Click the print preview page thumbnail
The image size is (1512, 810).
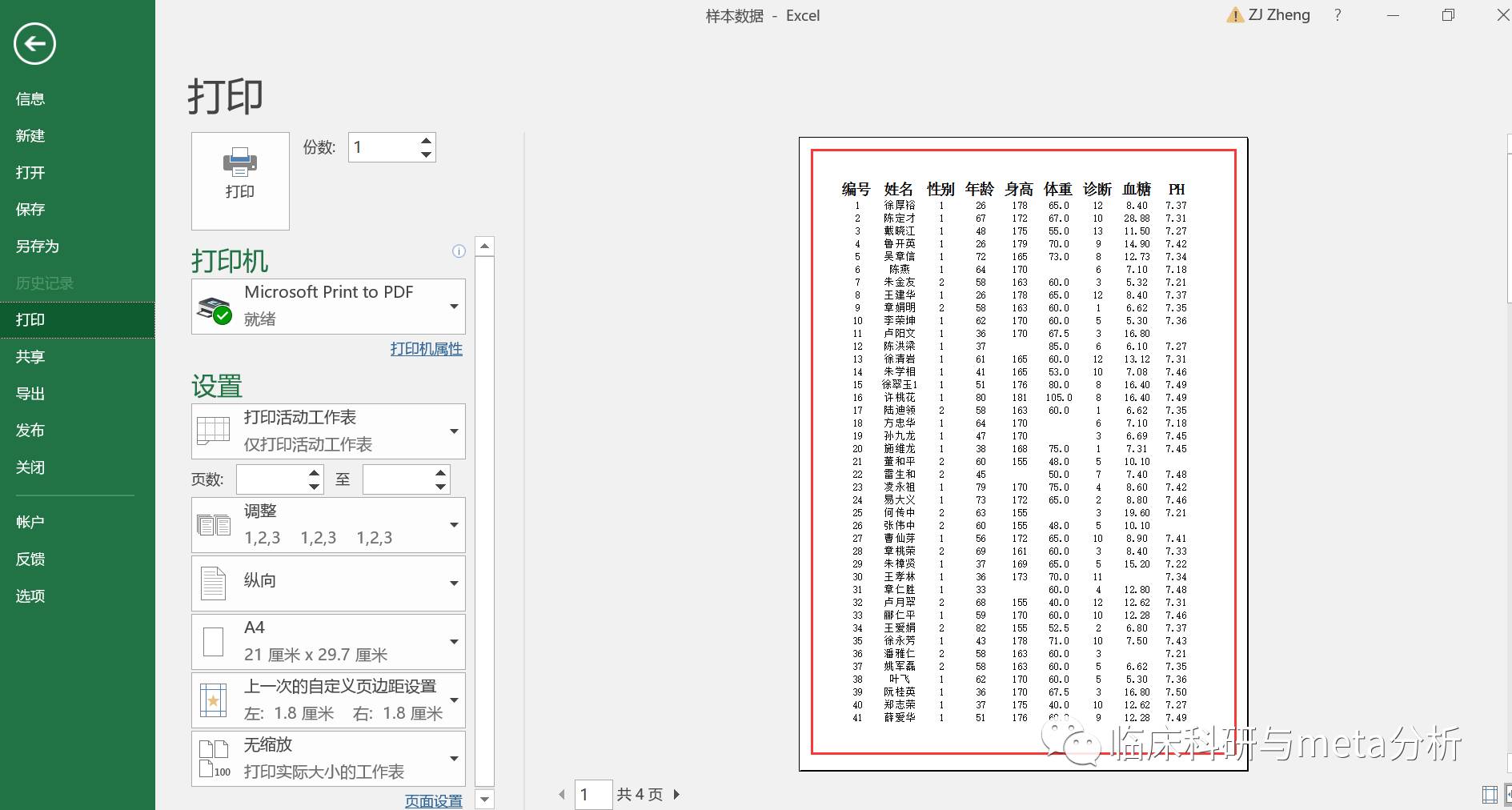coord(1023,454)
